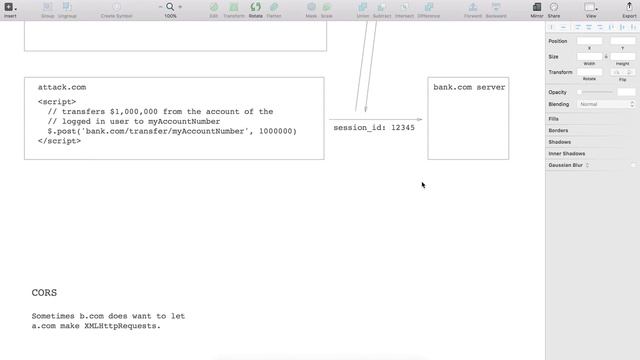Click the Group toolbar icon
This screenshot has width=640, height=360.
[48, 7]
